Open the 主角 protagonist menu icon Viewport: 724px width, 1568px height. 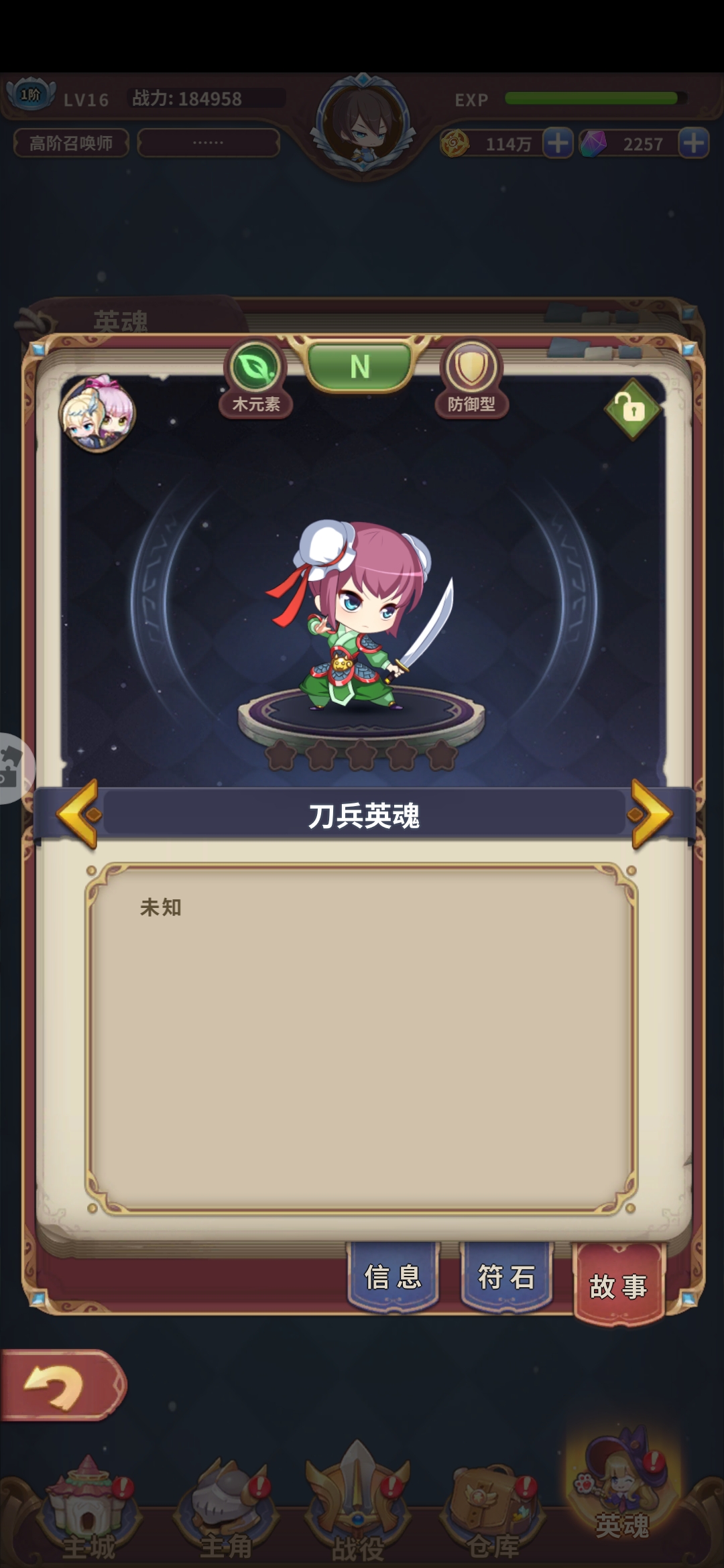tap(226, 1506)
